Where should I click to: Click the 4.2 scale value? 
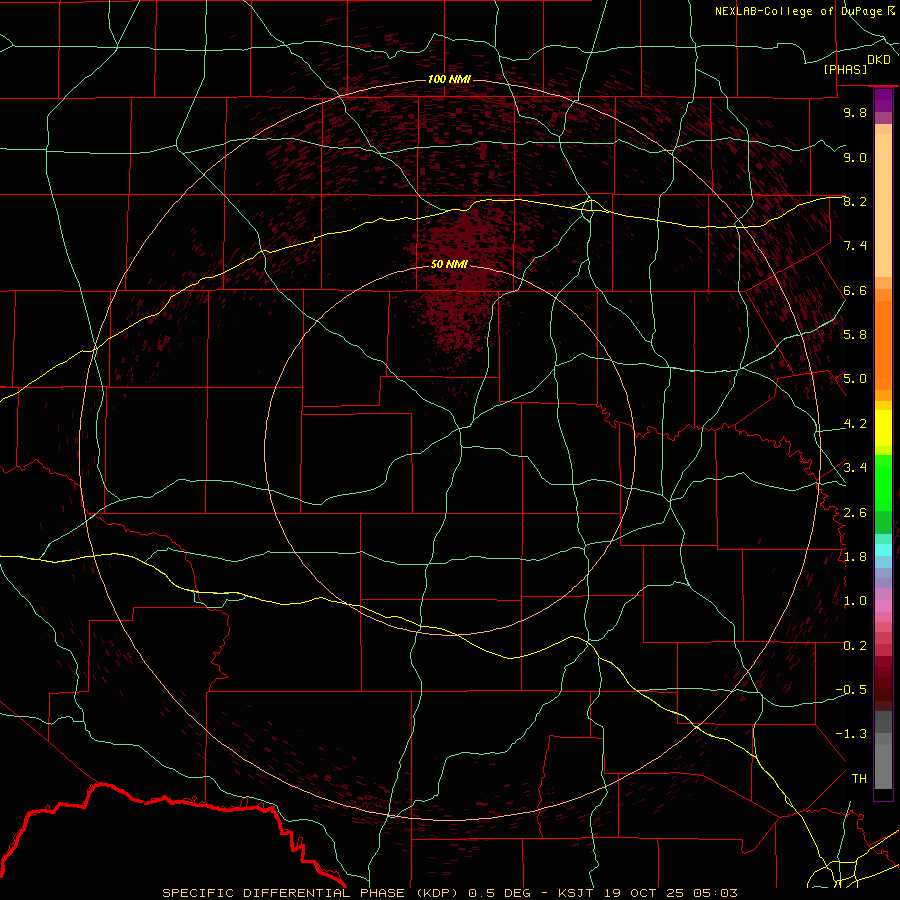coord(855,423)
